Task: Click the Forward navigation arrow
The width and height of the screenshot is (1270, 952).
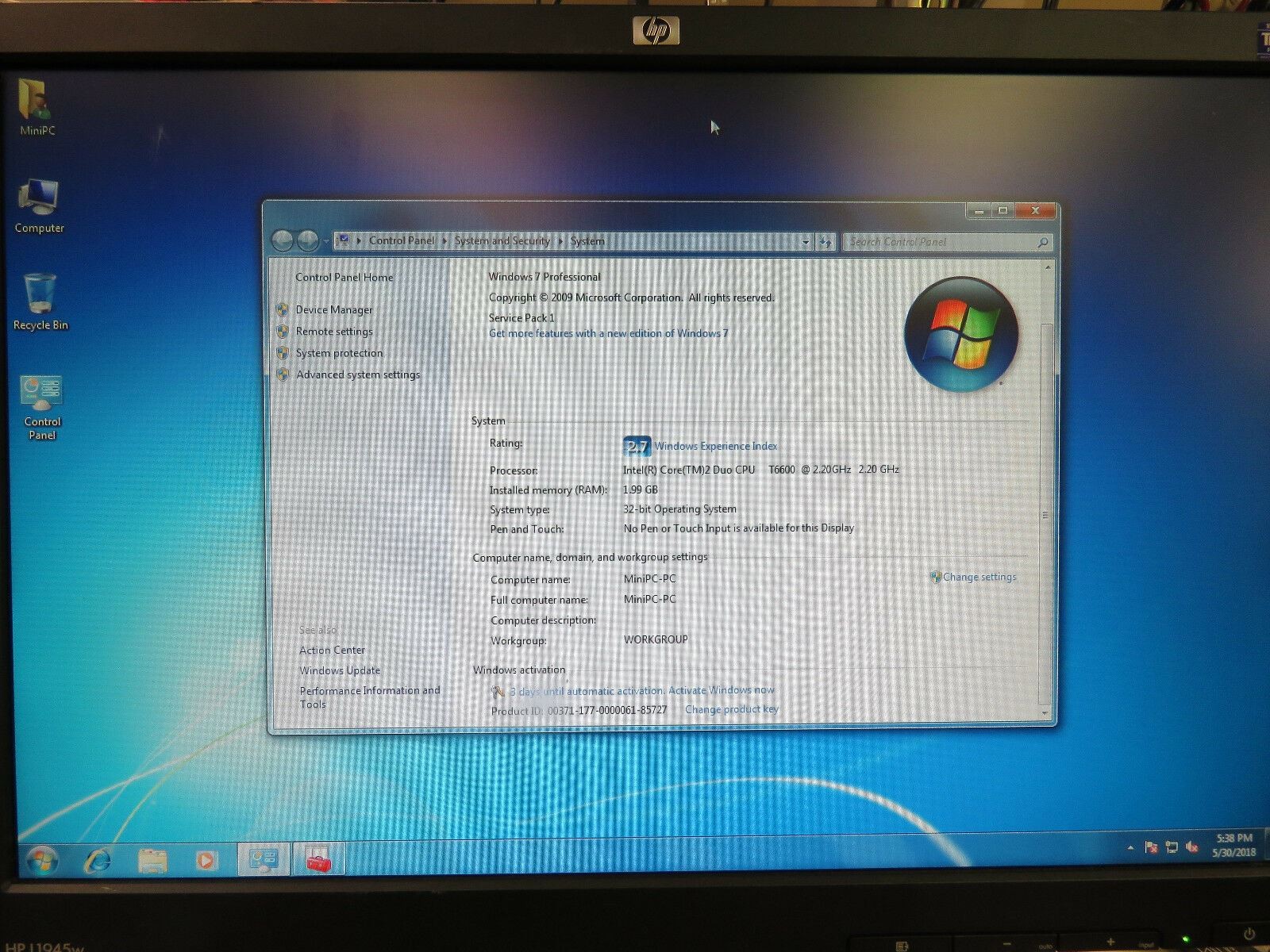Action: click(308, 240)
